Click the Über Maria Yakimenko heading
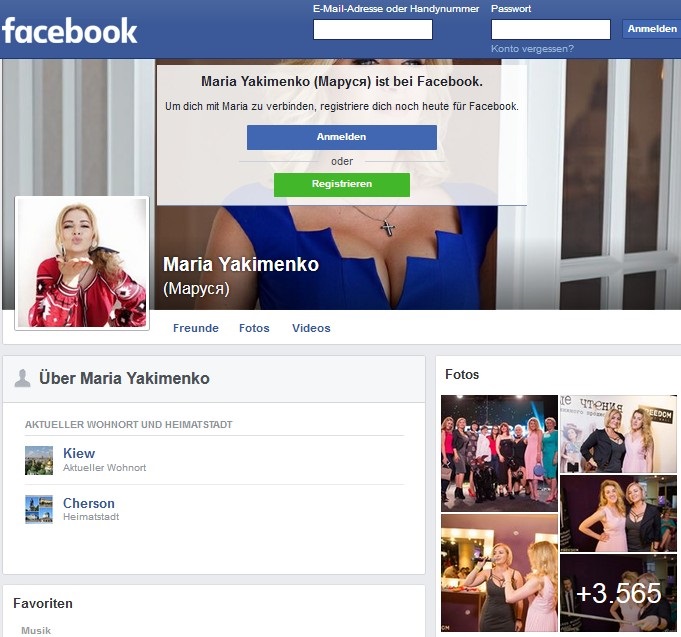The height and width of the screenshot is (637, 681). click(x=124, y=378)
